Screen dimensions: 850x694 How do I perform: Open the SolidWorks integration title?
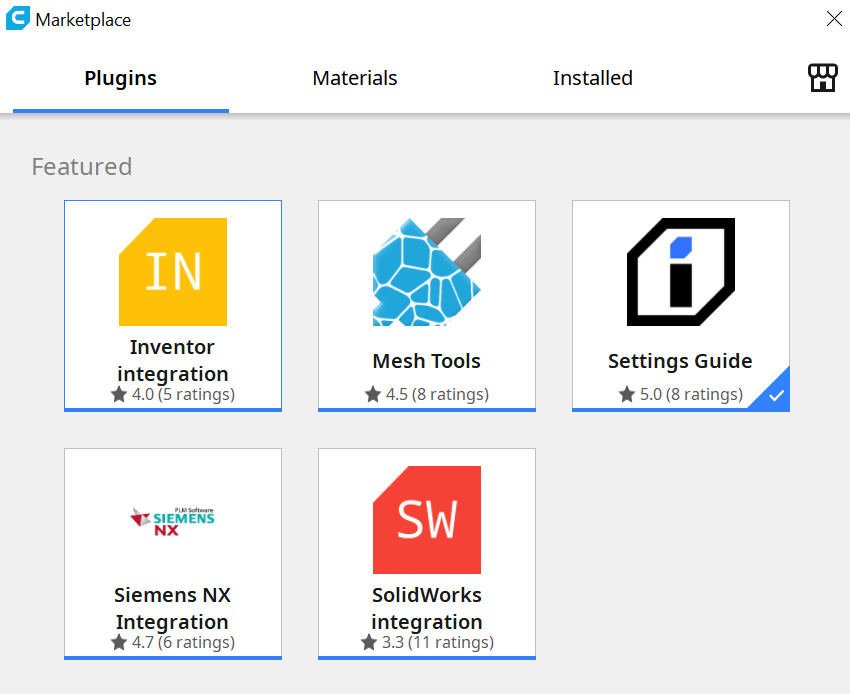click(427, 608)
